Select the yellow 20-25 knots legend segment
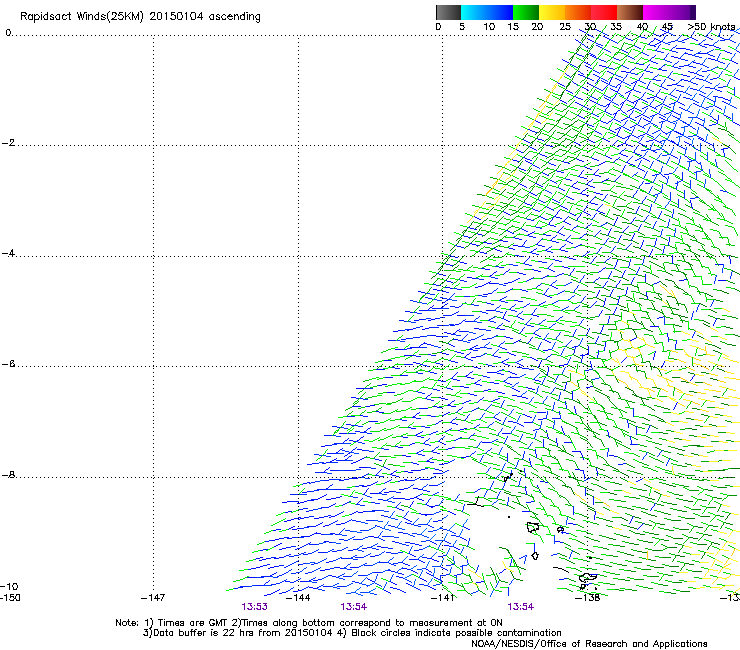This screenshot has height=650, width=740. (x=552, y=12)
